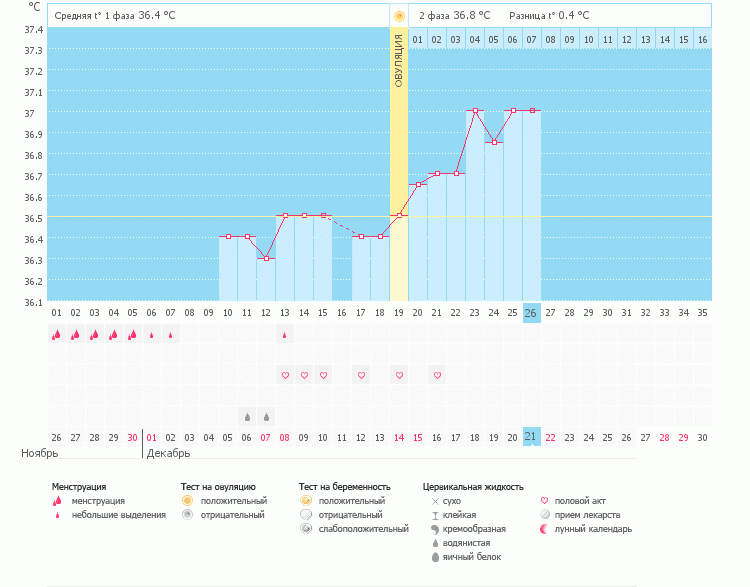Viewport: 750px width, 587px height.
Task: Select the highlighted cycle day 26 cell
Action: click(532, 312)
